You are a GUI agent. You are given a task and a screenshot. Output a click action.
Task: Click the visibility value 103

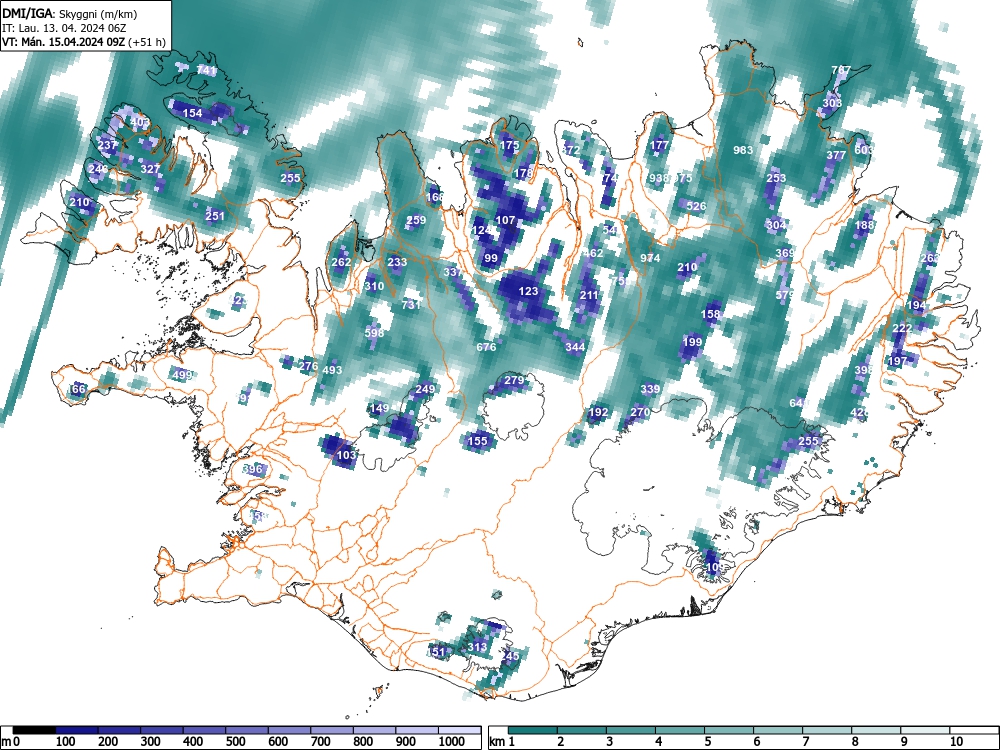click(x=346, y=455)
